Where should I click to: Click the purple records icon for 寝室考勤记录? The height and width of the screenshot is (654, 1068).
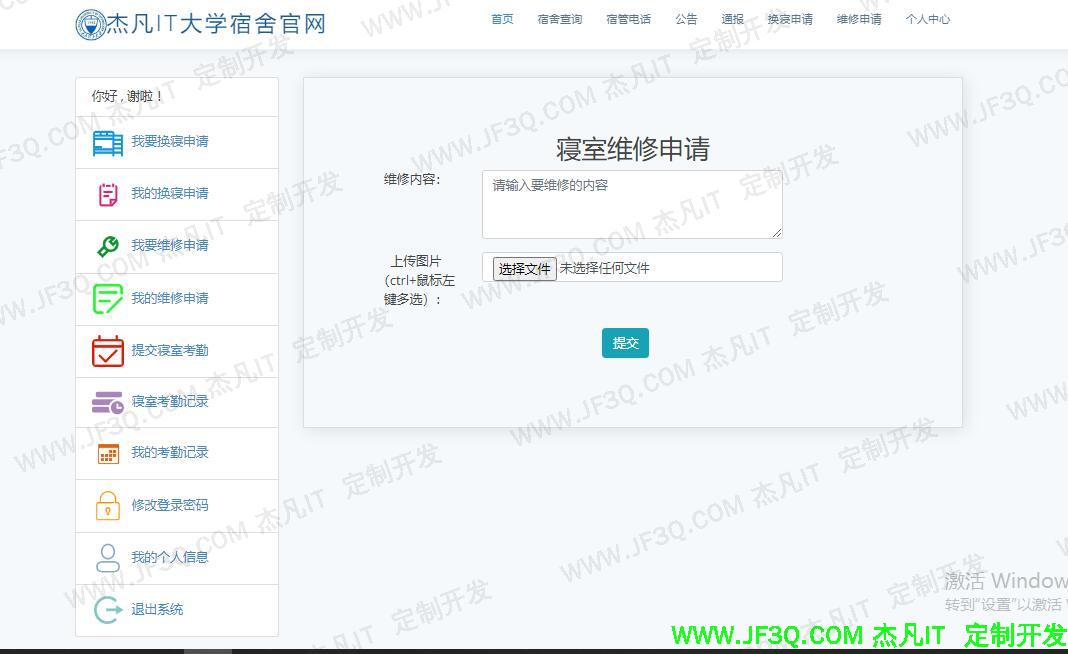108,402
